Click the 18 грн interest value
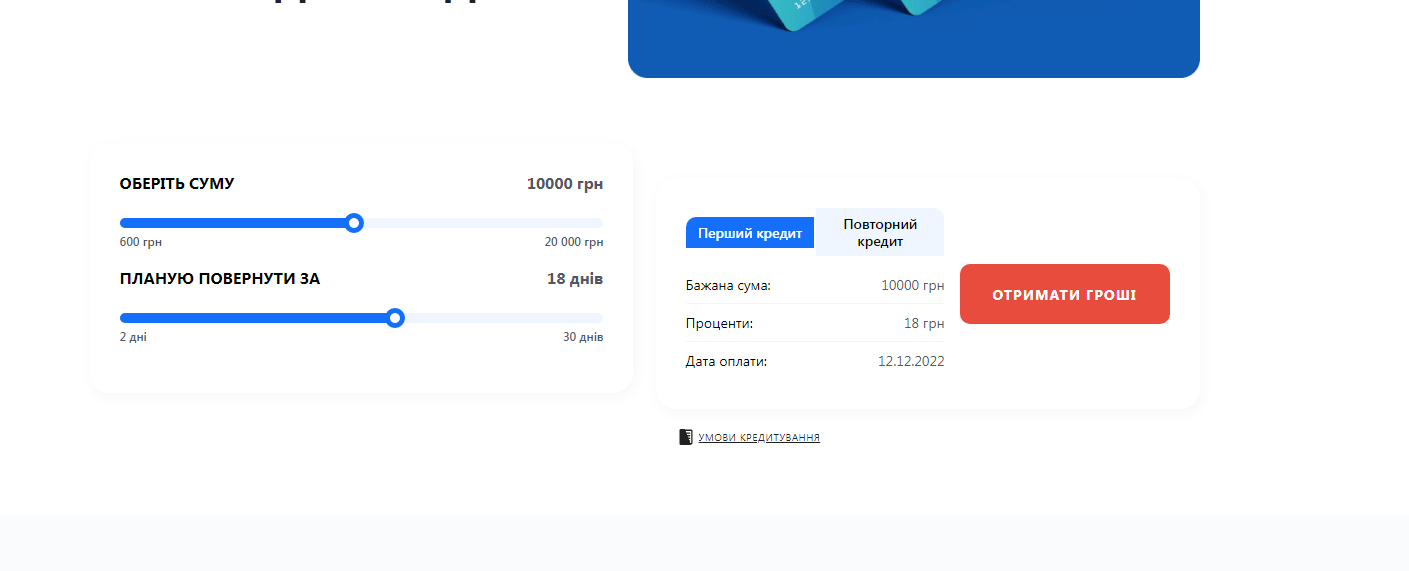1409x571 pixels. (924, 323)
